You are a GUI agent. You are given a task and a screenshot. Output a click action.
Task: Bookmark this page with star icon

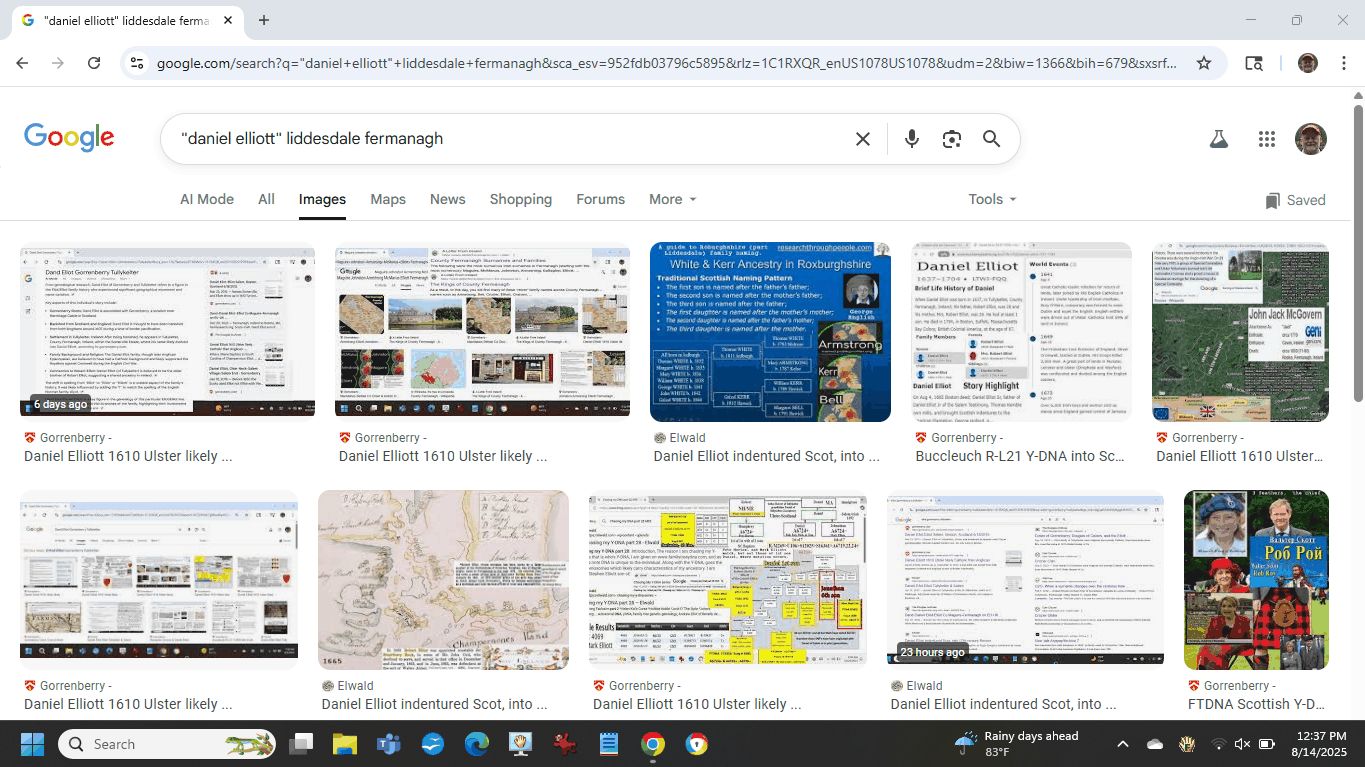point(1204,63)
